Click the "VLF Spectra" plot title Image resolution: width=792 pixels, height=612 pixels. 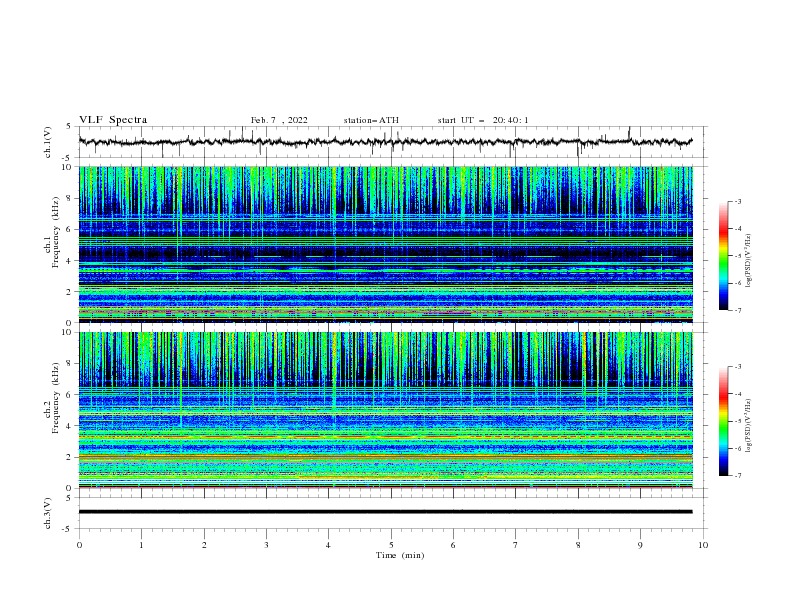[113, 120]
